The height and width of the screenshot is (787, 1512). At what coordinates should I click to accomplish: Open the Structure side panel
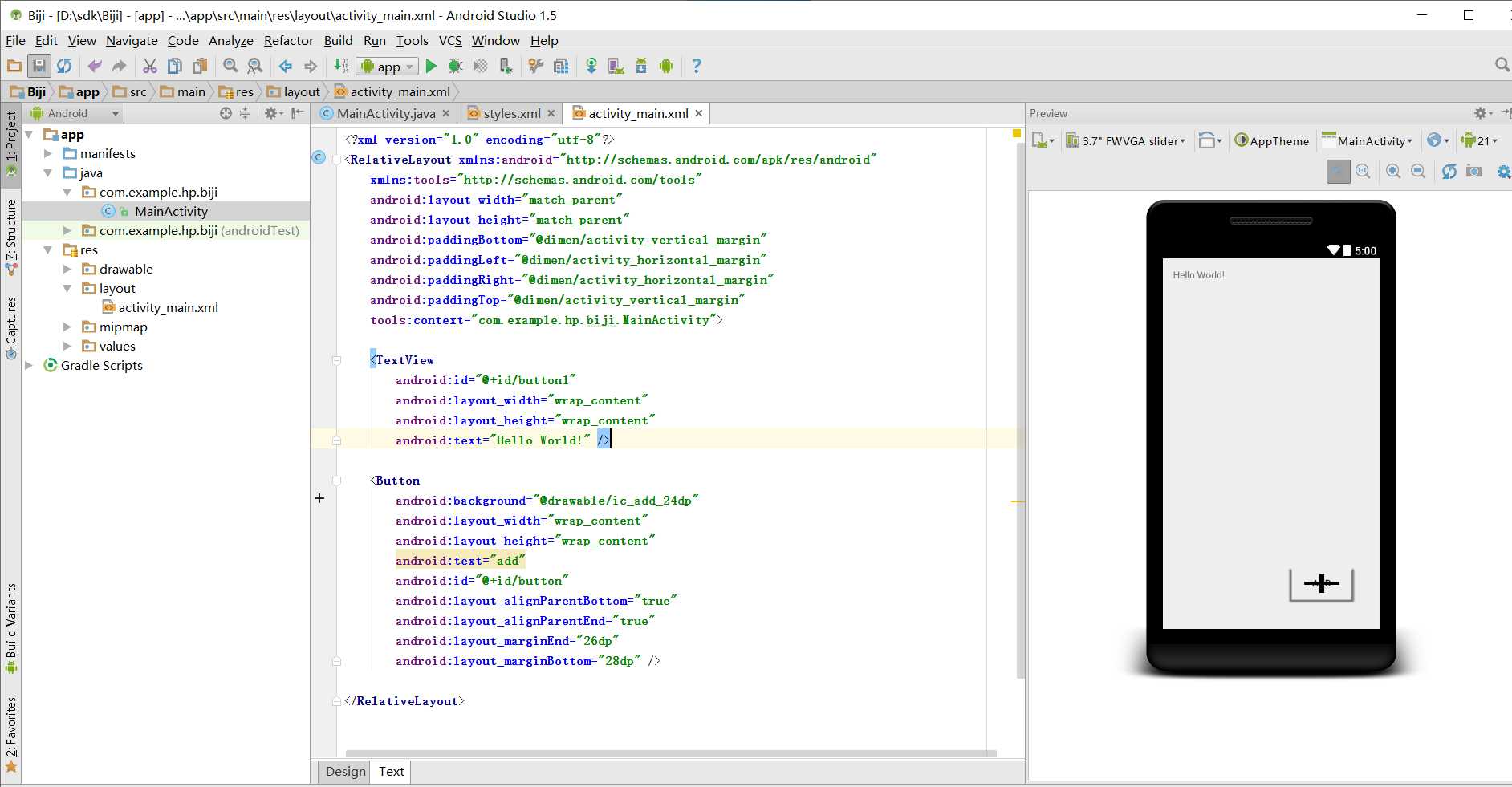pyautogui.click(x=11, y=237)
